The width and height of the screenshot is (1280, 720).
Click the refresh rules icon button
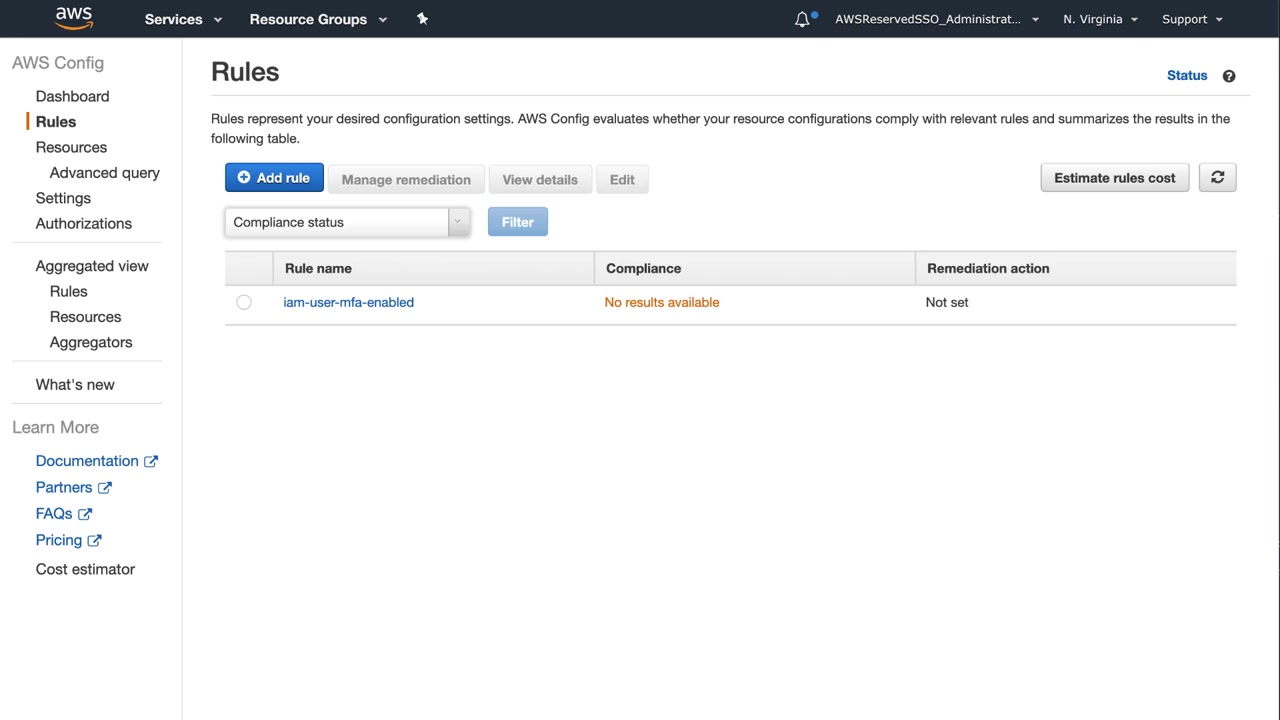tap(1217, 178)
